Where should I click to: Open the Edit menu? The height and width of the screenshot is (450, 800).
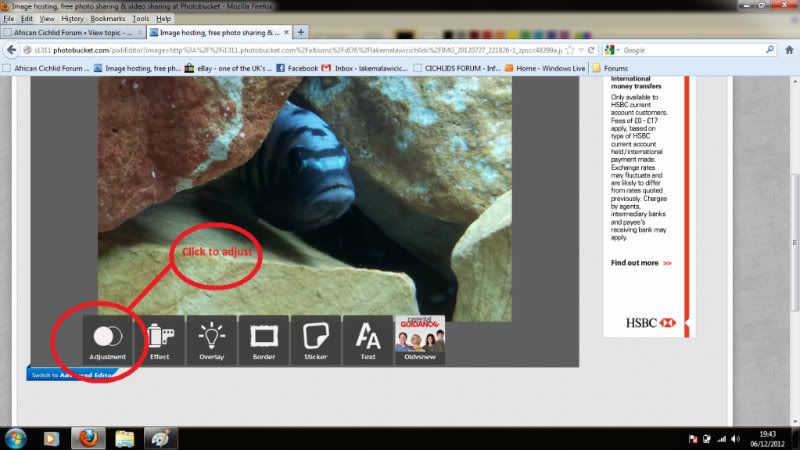[27, 19]
